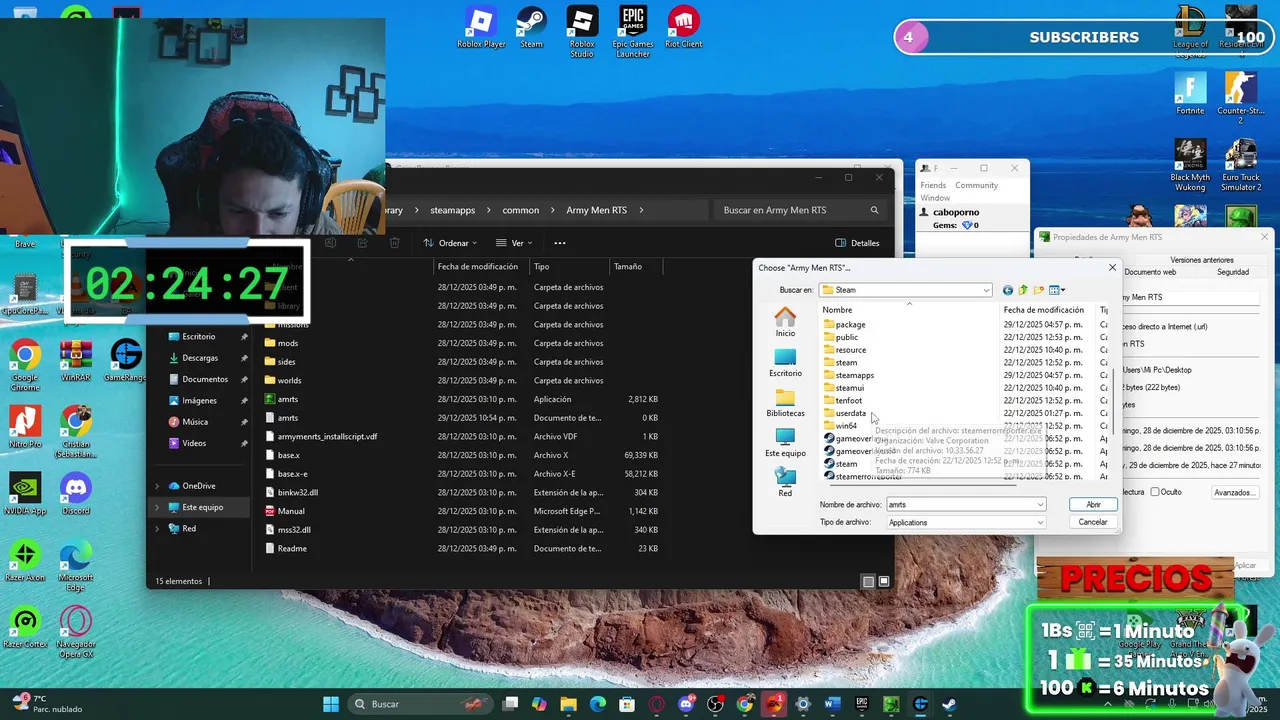Launch Microsoft Edge desktop shortcut
Image resolution: width=1280 pixels, height=720 pixels.
(76, 566)
